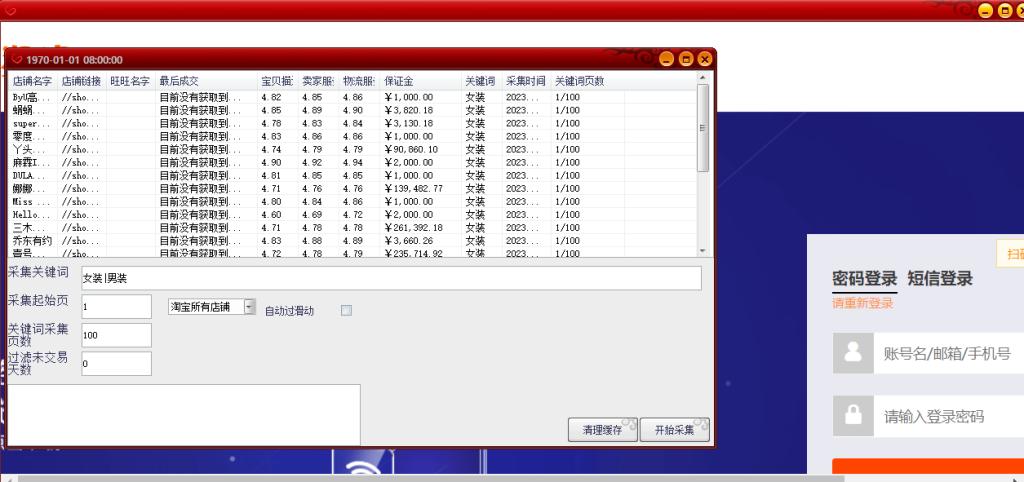Viewport: 1024px width, 482px height.
Task: Close the 1970-01-01 collection dialog
Action: point(704,60)
